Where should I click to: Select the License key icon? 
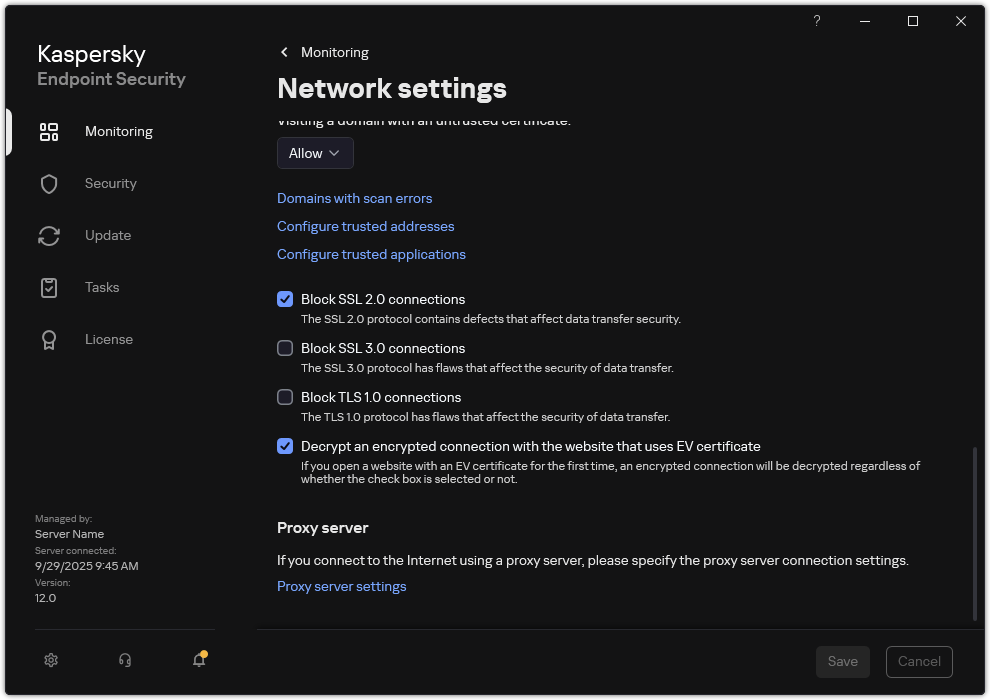point(49,339)
